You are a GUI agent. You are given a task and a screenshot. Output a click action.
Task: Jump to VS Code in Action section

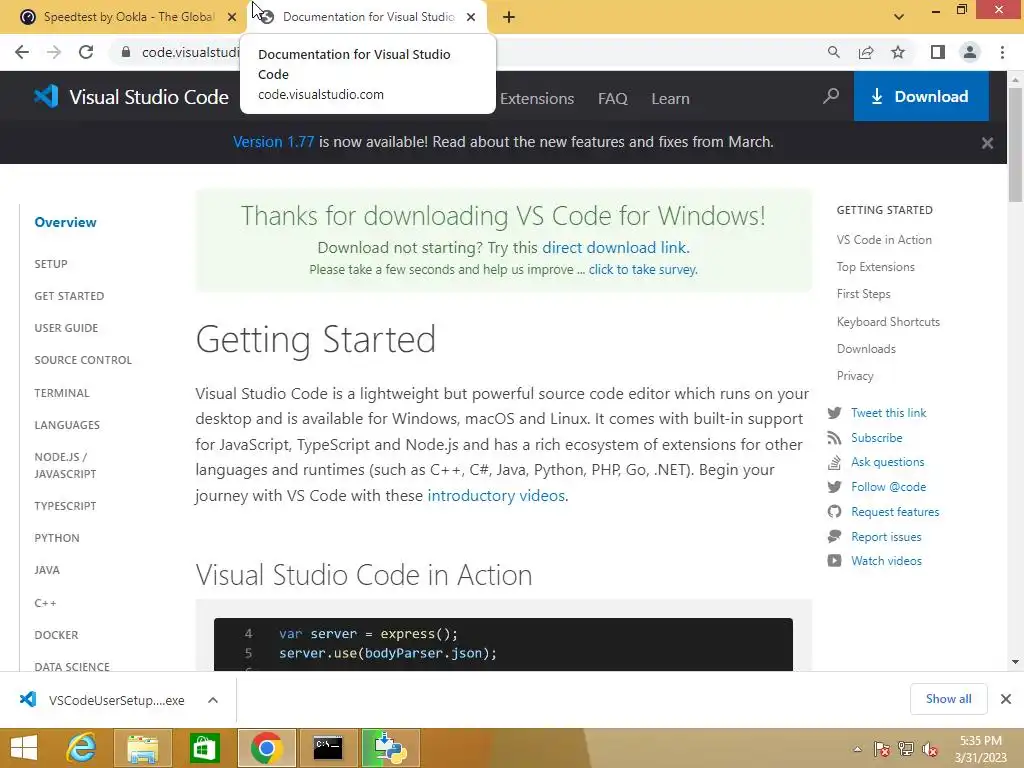pos(884,240)
